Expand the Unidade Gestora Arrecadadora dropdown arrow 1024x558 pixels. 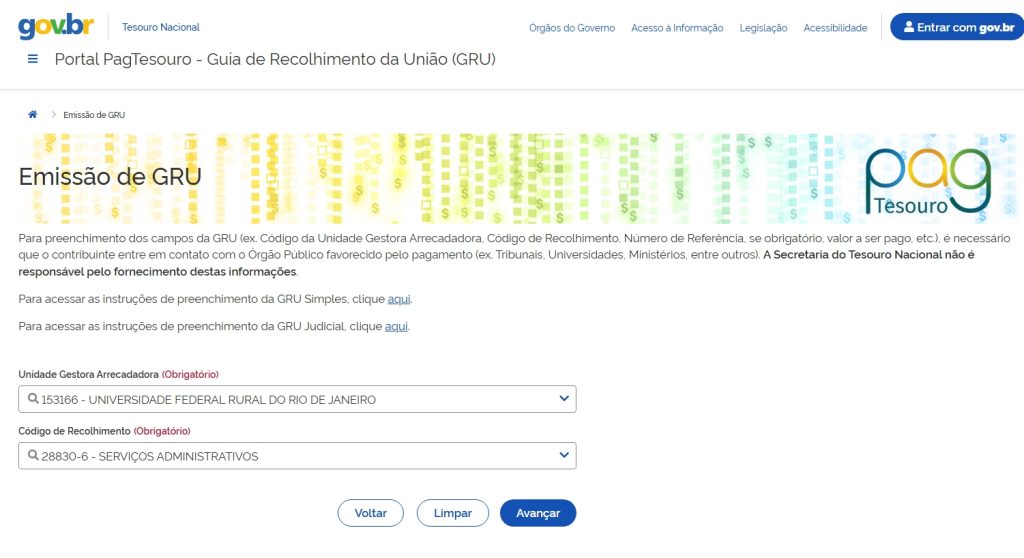564,400
